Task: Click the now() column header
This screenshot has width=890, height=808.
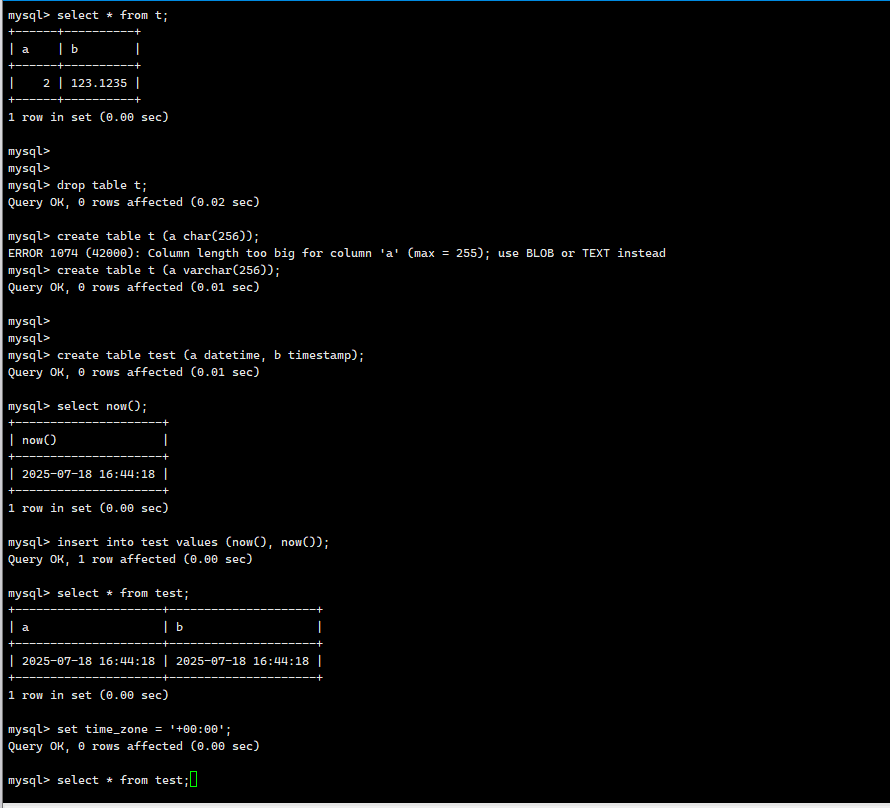Action: [x=39, y=440]
